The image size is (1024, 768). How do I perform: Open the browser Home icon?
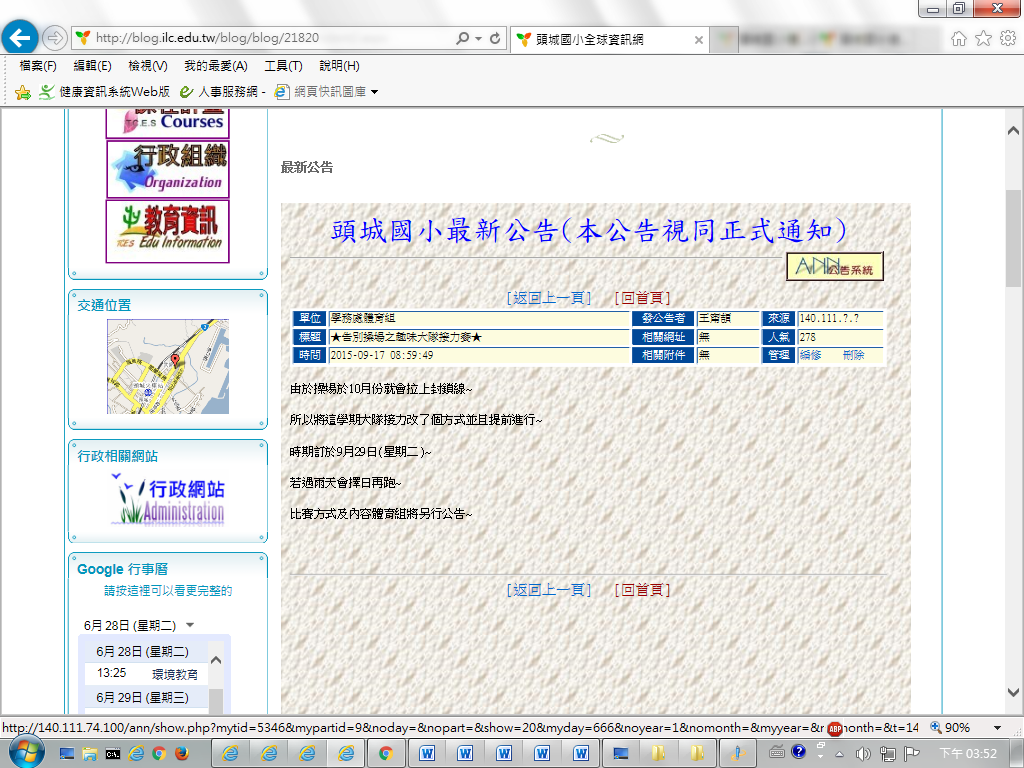(x=958, y=39)
